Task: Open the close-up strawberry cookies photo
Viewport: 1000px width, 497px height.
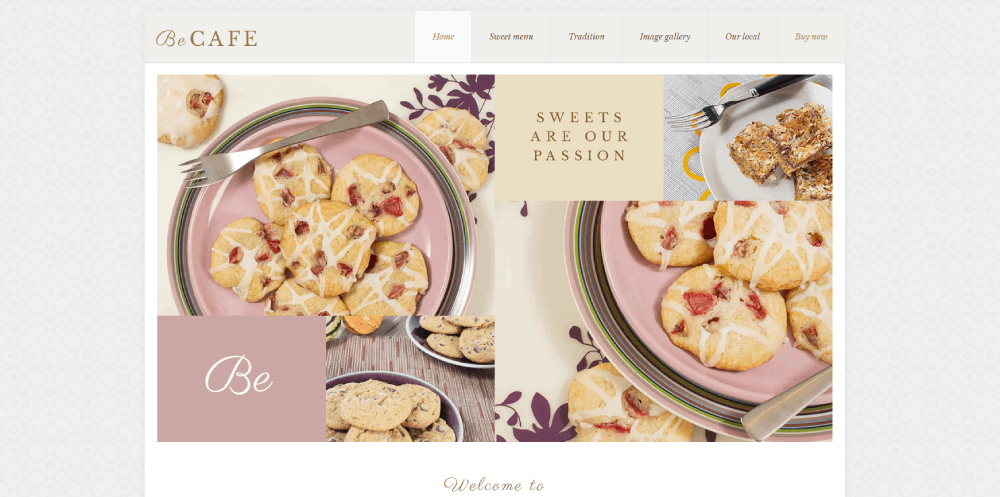Action: [x=664, y=321]
